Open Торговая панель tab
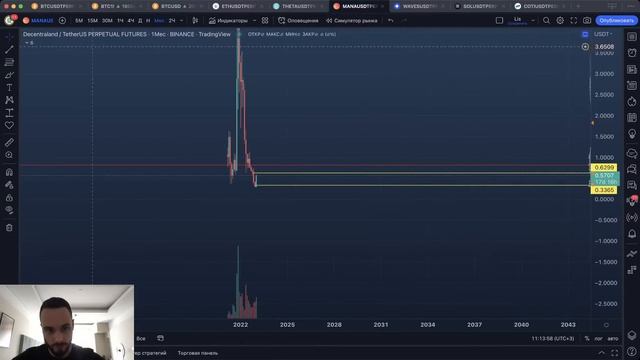640x360 pixels. coord(198,353)
